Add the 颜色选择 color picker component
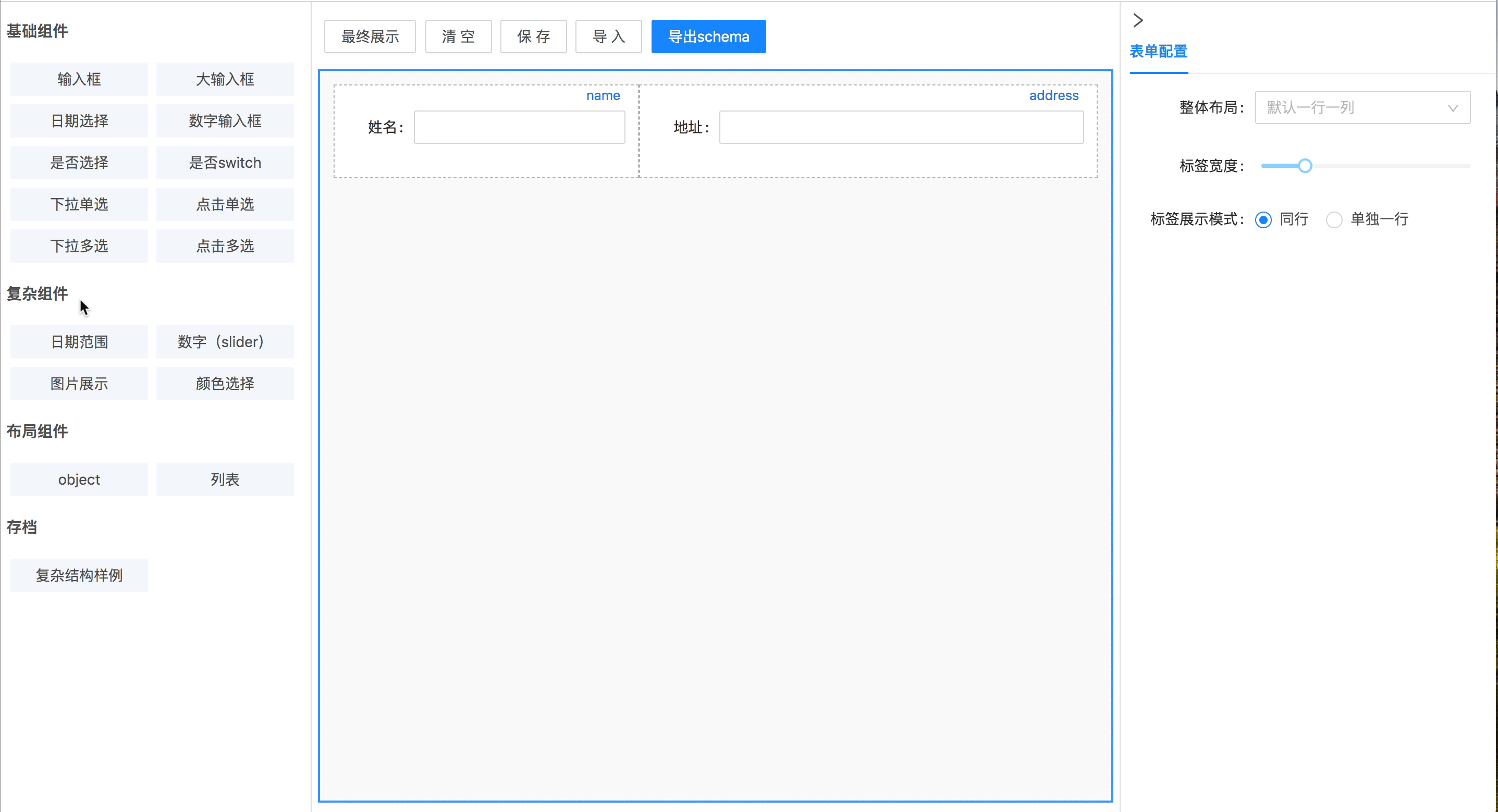This screenshot has height=812, width=1498. (225, 383)
